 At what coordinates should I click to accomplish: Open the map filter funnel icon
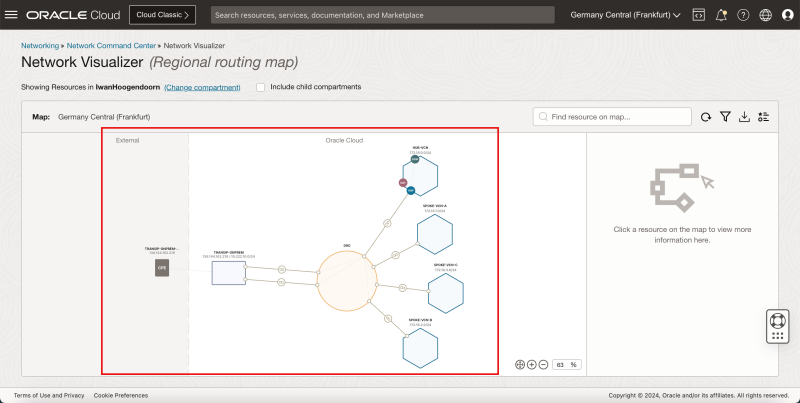coord(725,117)
